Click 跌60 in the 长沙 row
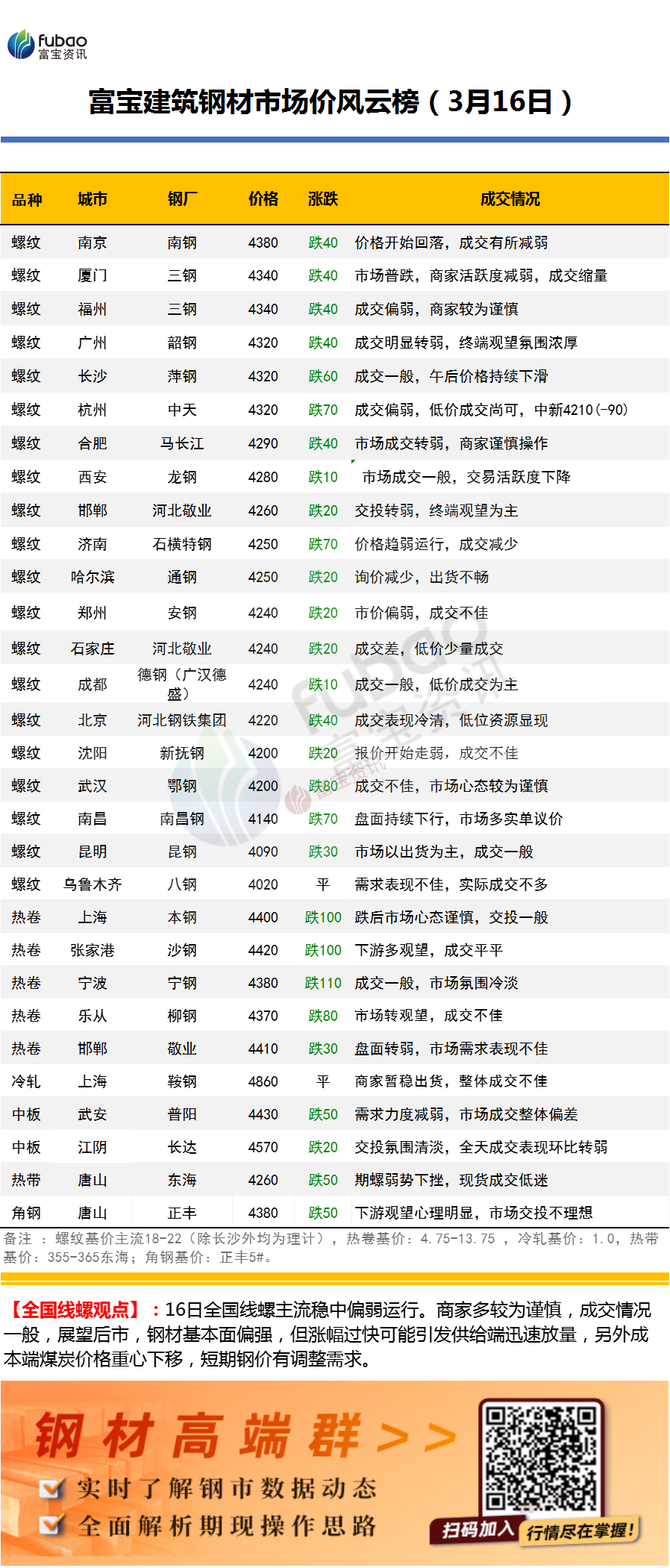670x1568 pixels. [x=323, y=376]
